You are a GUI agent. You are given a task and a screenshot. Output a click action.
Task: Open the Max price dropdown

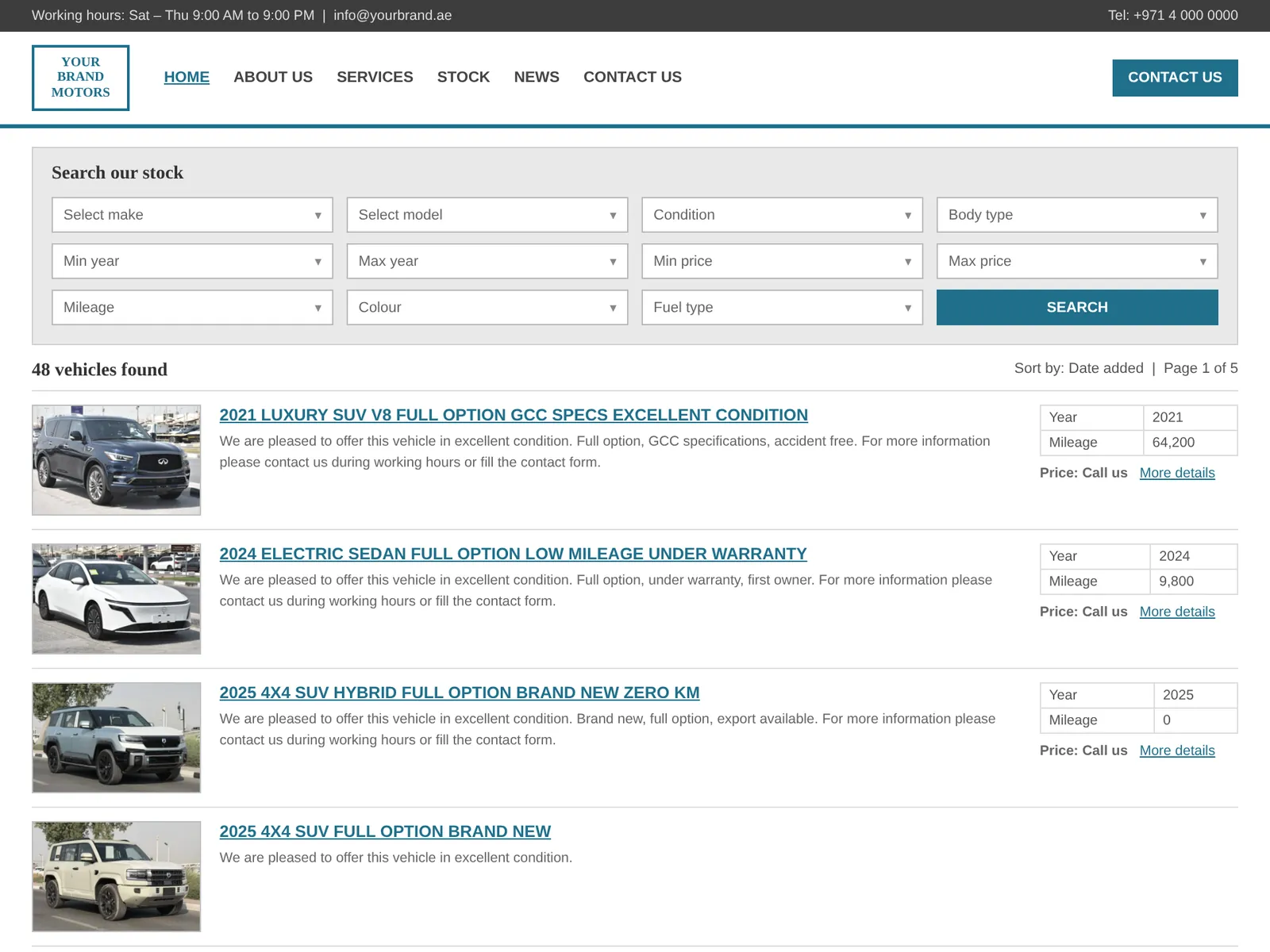coord(1077,261)
